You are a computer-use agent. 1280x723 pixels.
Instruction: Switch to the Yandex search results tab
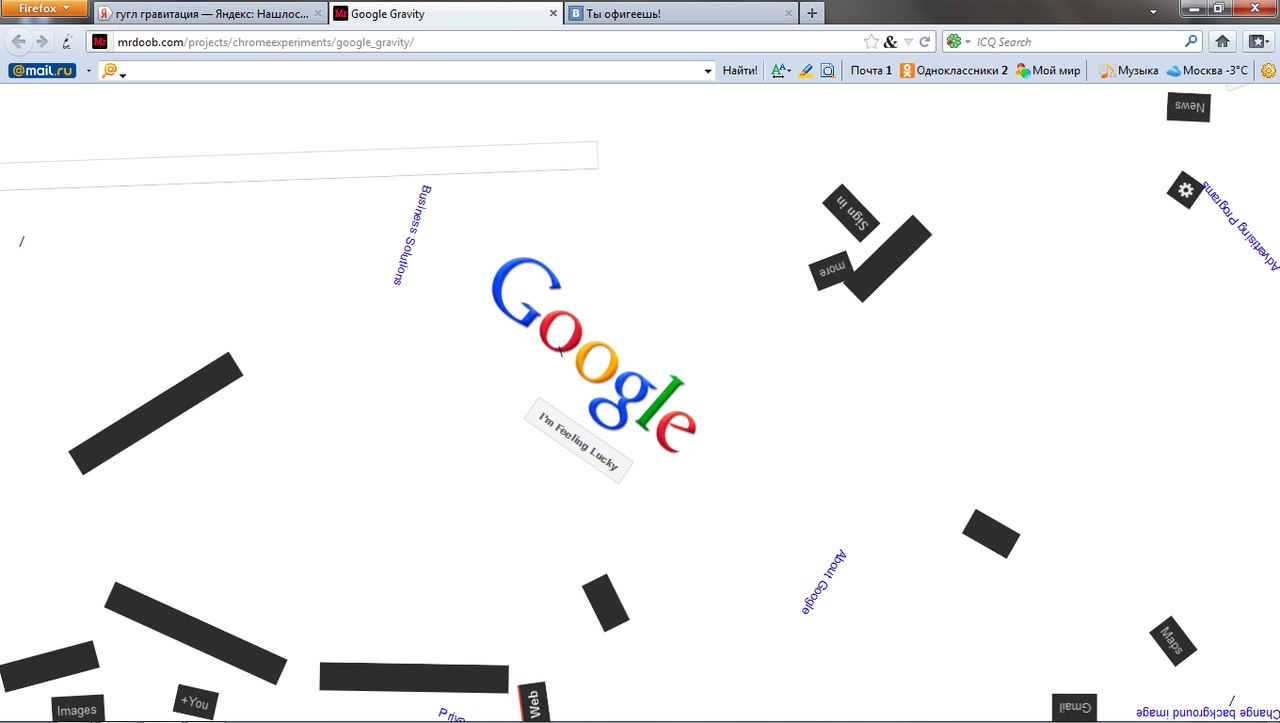pos(212,14)
